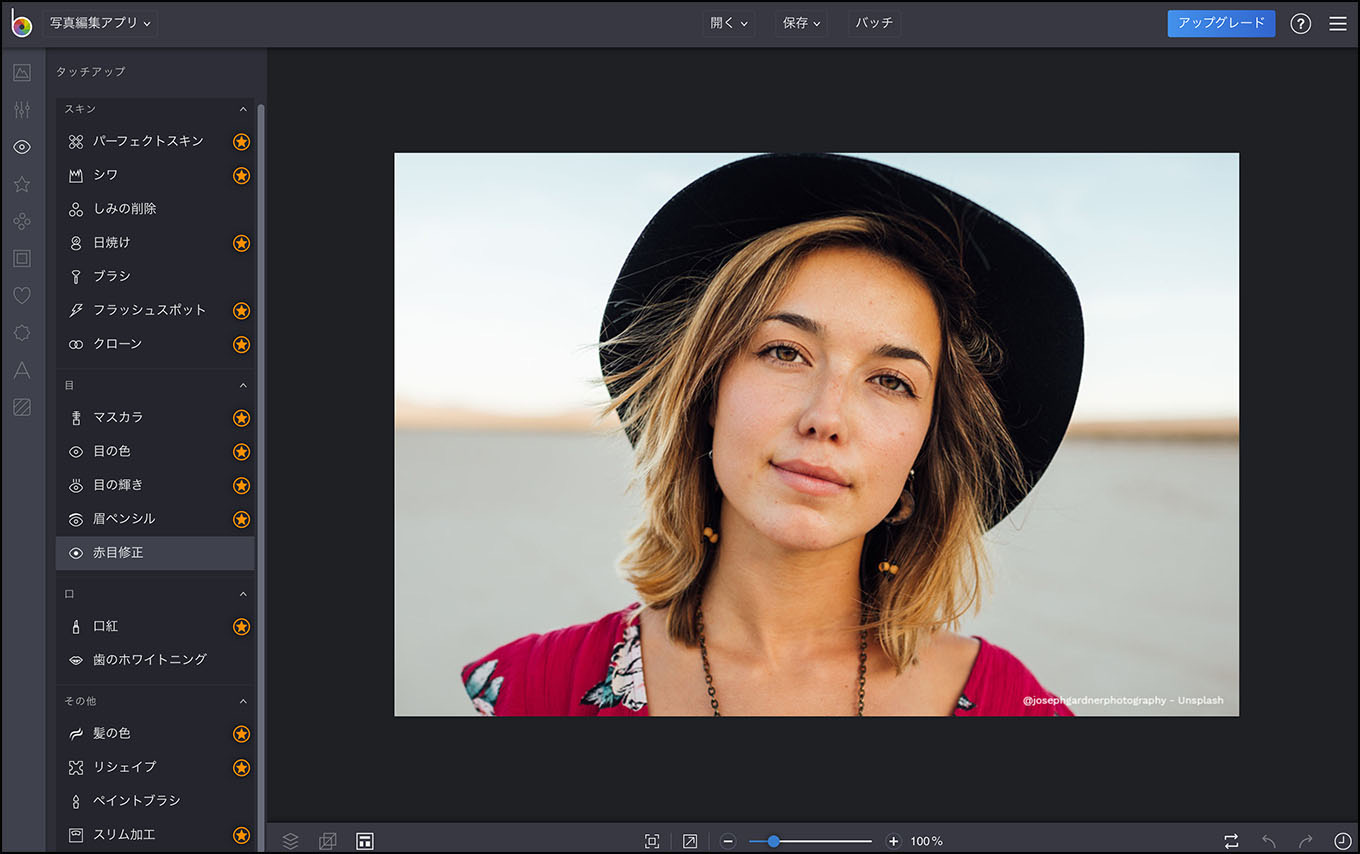1360x854 pixels.
Task: Open the hamburger menu icon
Action: pos(1338,24)
